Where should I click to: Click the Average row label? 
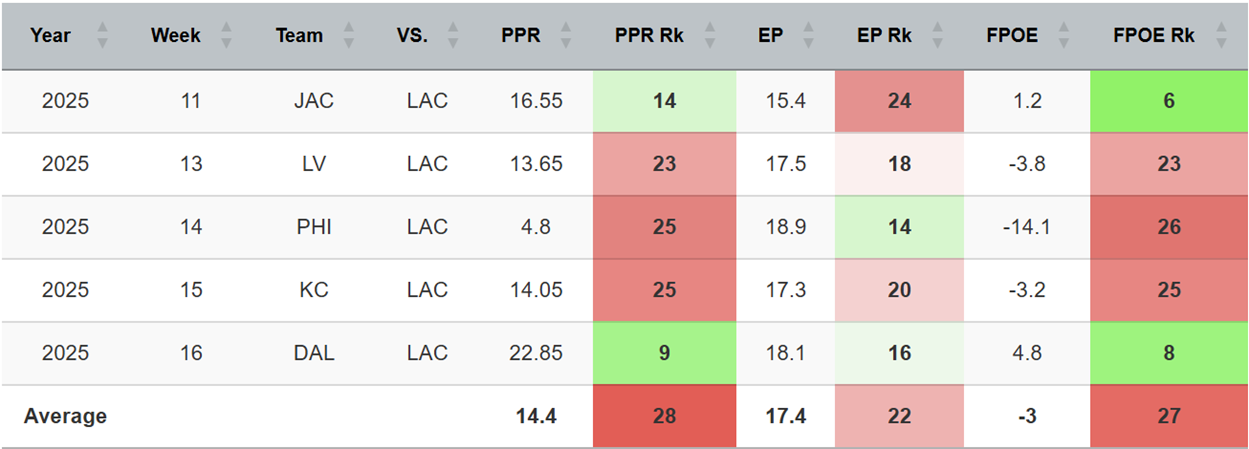(65, 416)
